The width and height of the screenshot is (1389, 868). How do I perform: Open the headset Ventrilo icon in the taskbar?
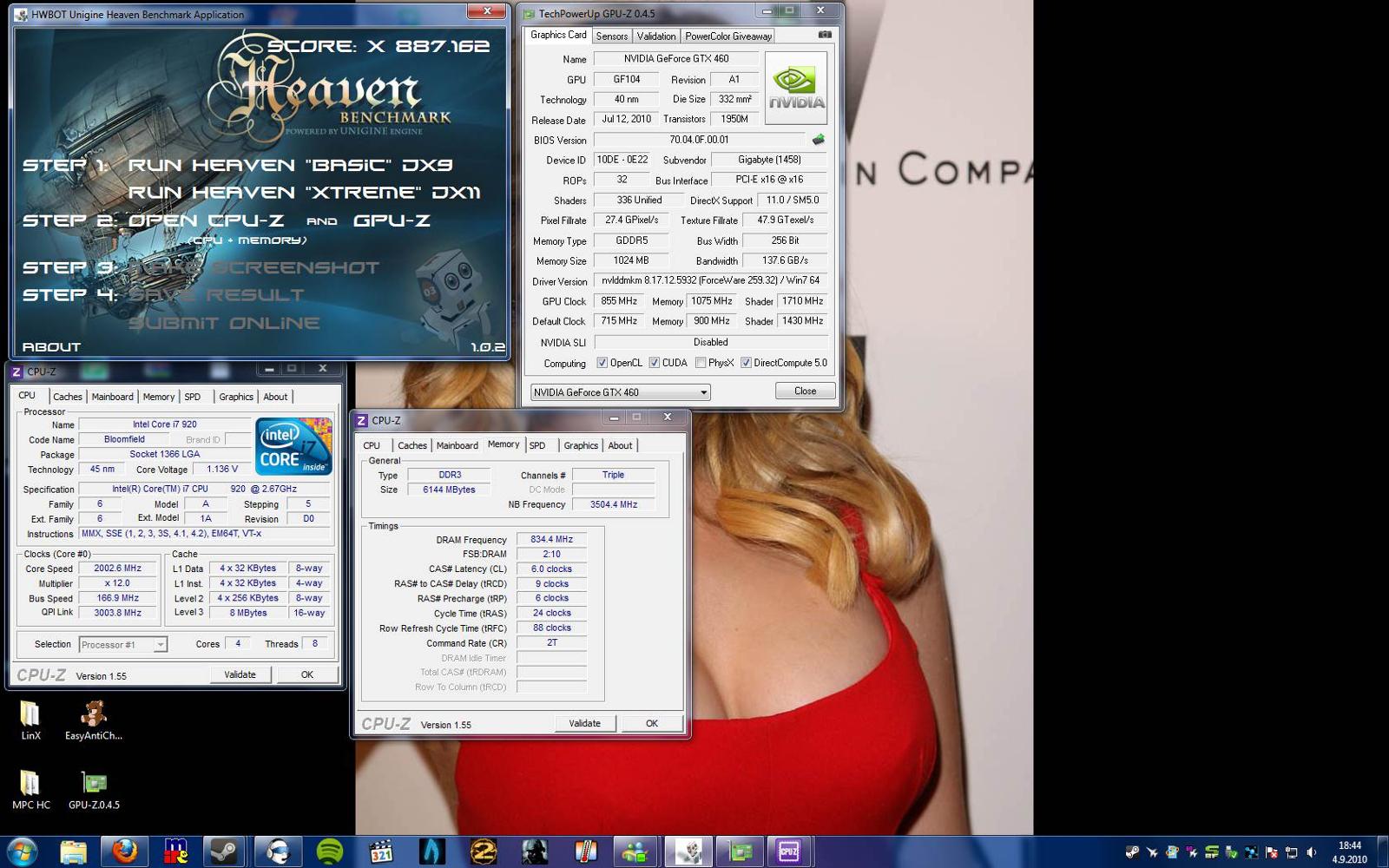tap(278, 852)
